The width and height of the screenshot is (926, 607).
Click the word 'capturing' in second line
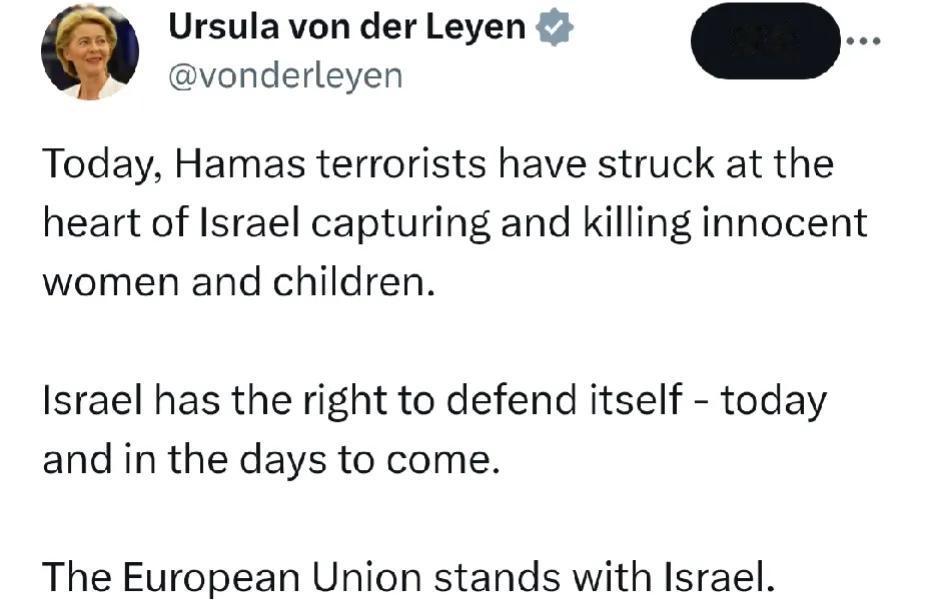pos(401,225)
